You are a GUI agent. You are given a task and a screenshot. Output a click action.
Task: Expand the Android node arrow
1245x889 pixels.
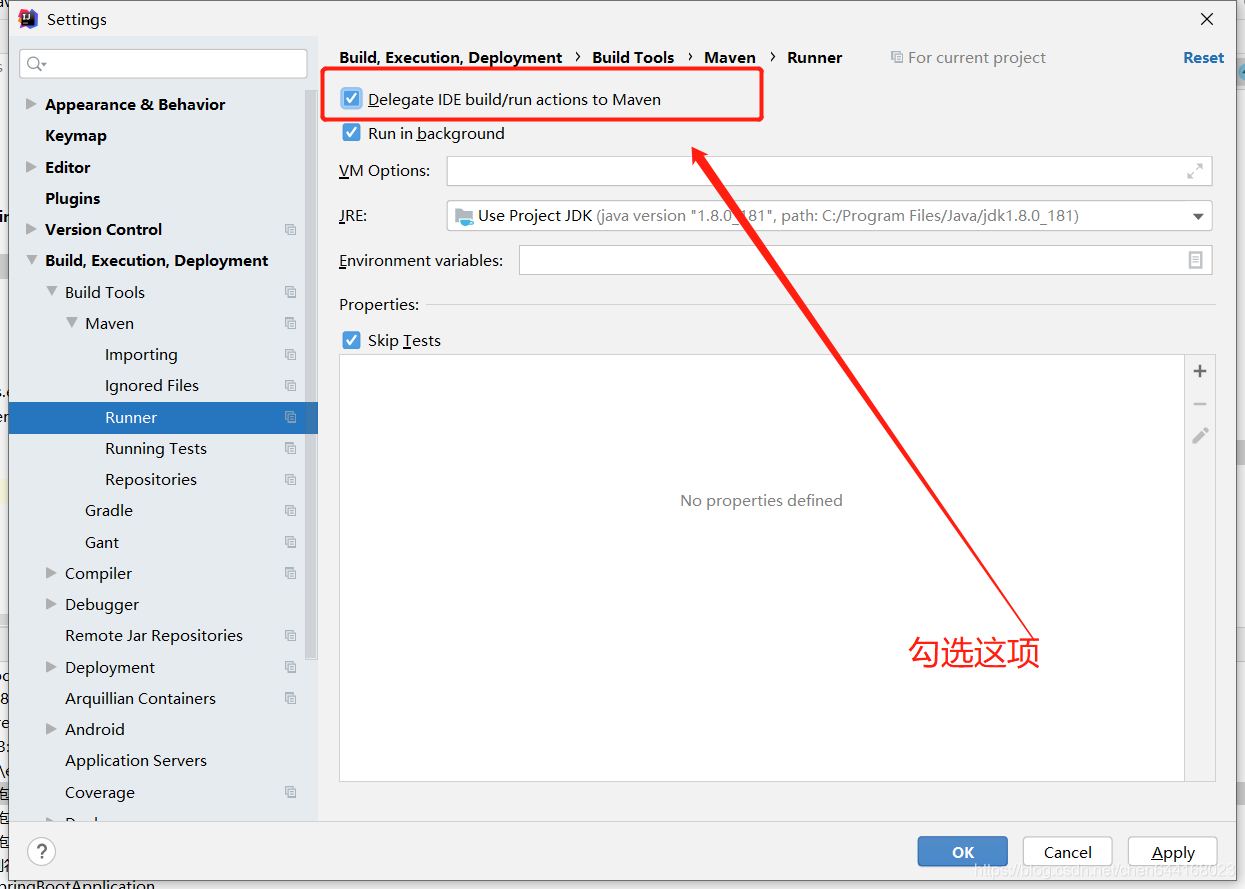point(51,729)
